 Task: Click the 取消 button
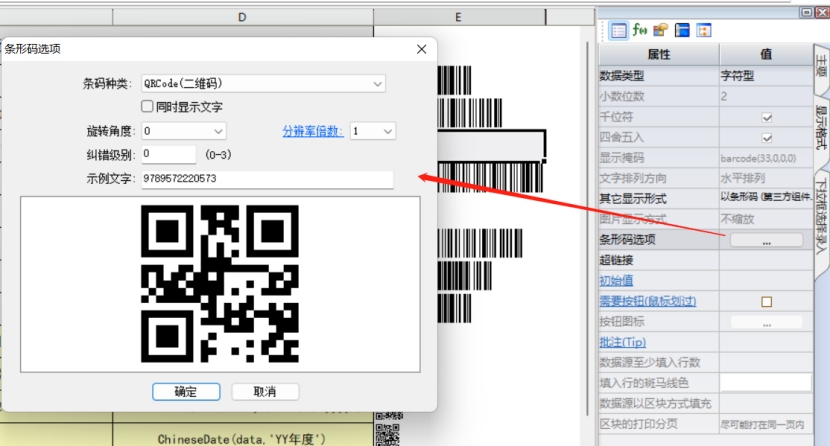[265, 392]
